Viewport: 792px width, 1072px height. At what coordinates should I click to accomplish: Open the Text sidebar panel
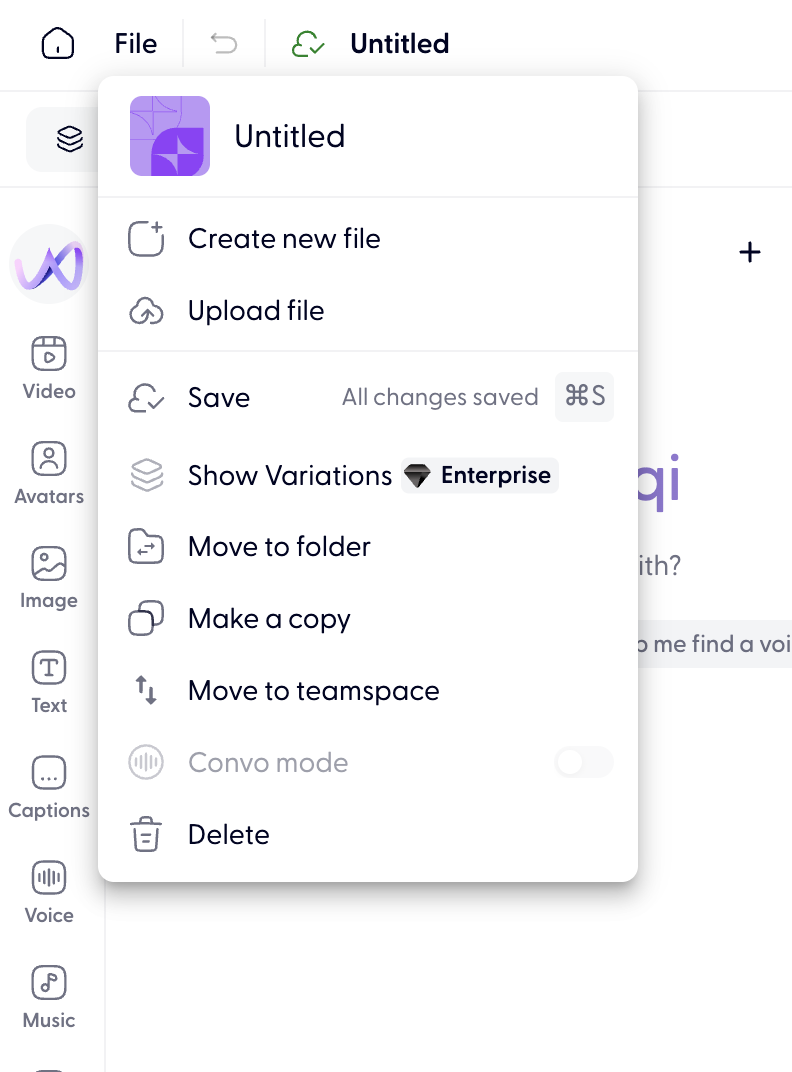click(49, 682)
